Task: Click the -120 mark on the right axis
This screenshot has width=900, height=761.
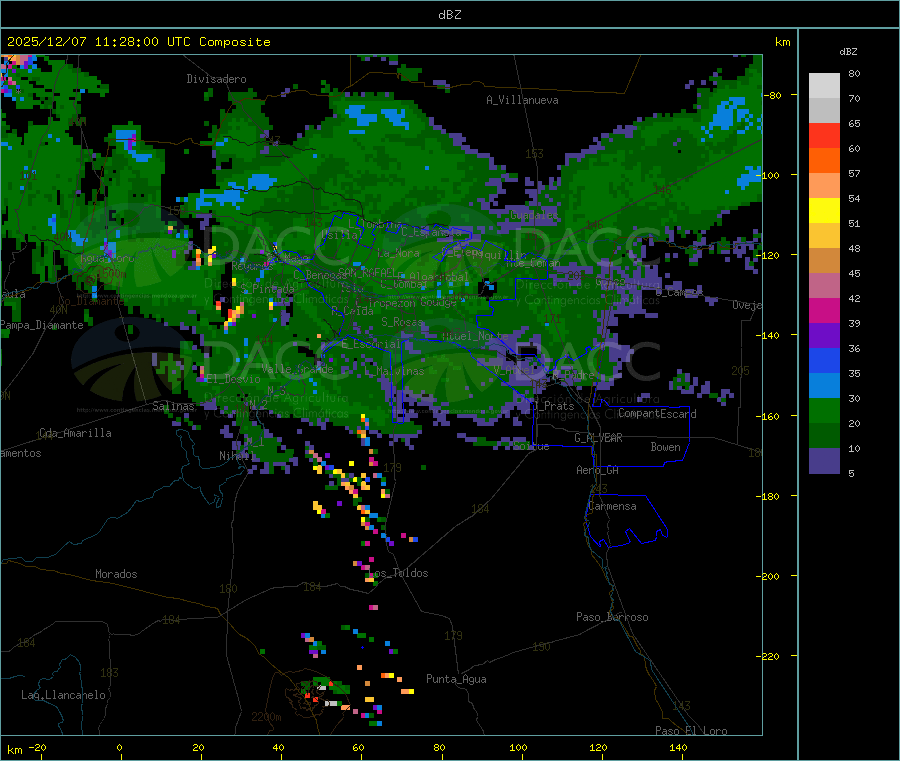Action: (769, 255)
